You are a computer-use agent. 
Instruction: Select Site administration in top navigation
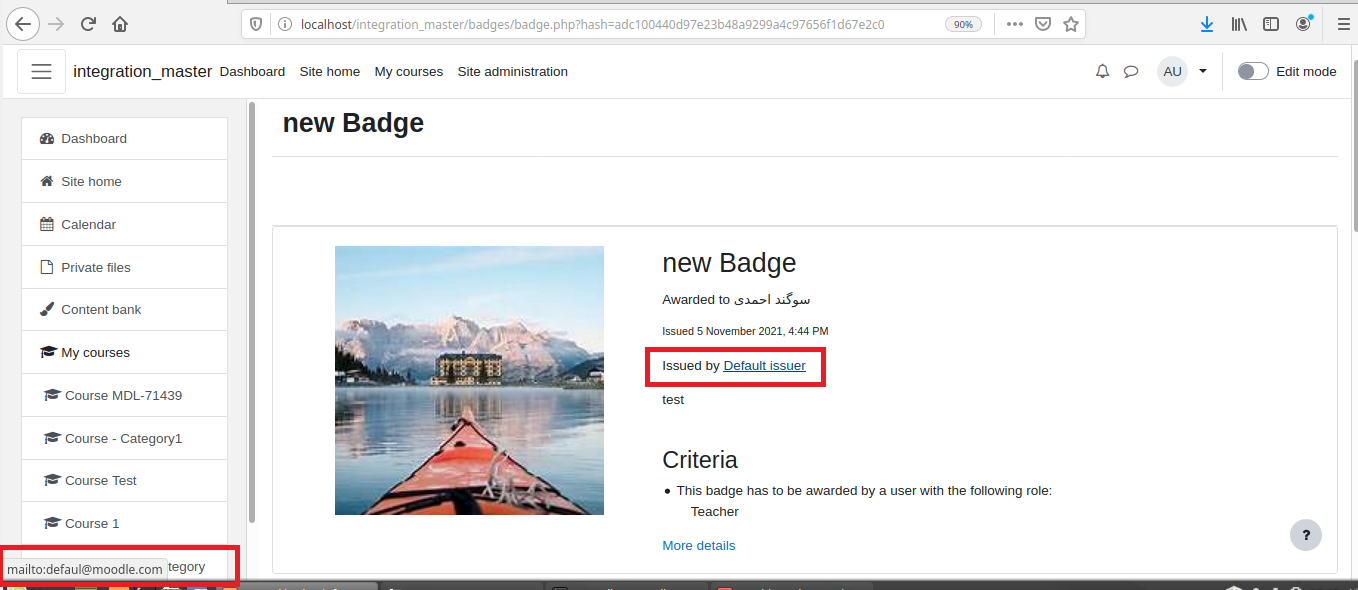point(512,72)
